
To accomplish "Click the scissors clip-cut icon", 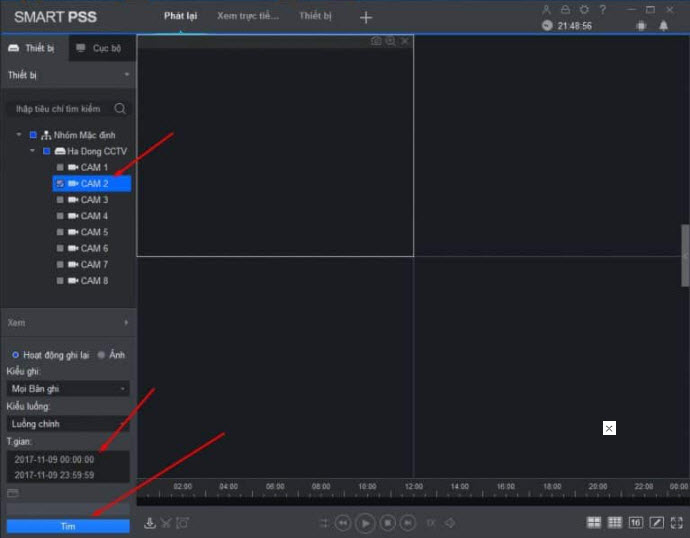I will (x=166, y=522).
